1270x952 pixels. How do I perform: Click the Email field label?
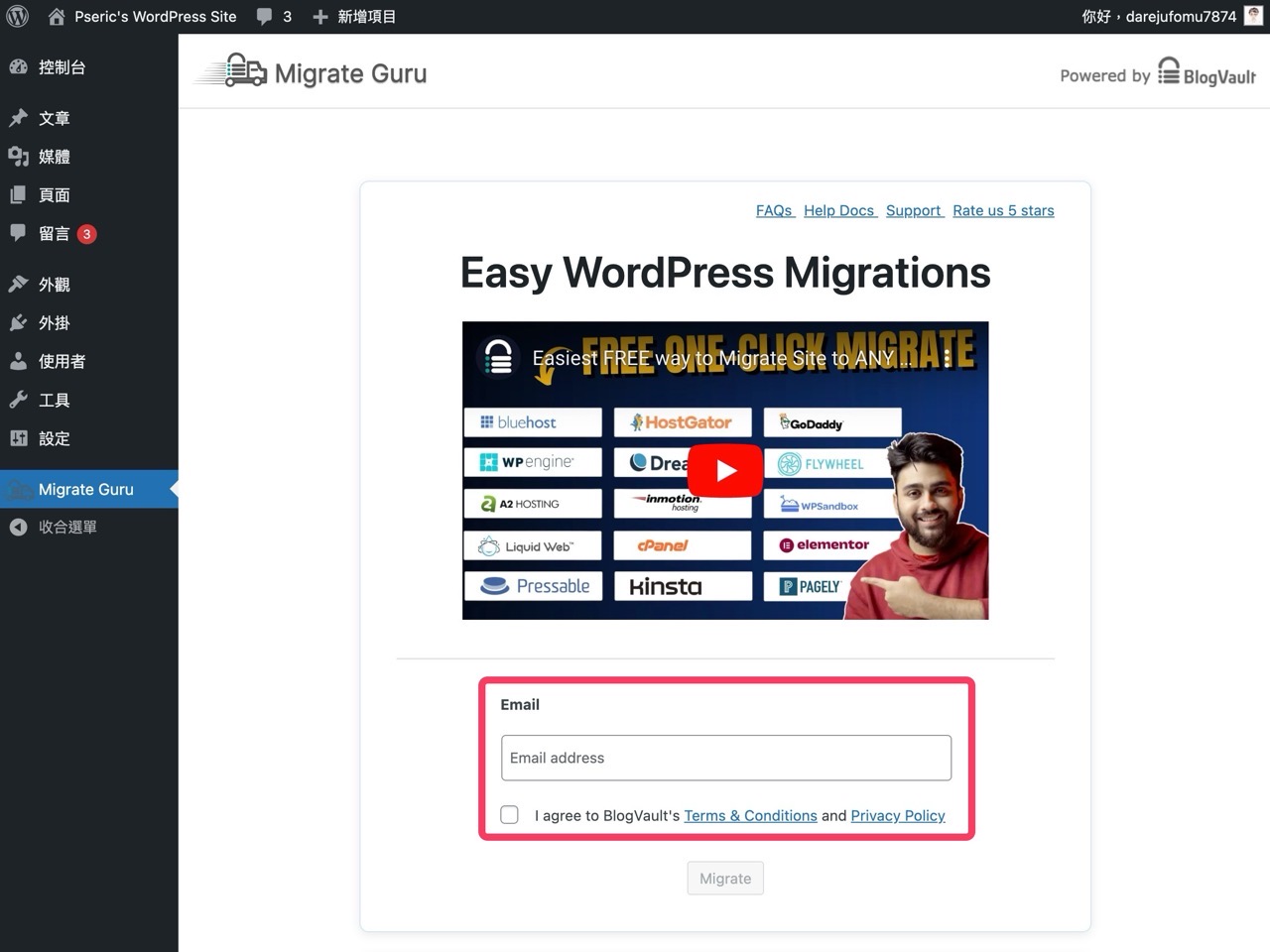520,704
